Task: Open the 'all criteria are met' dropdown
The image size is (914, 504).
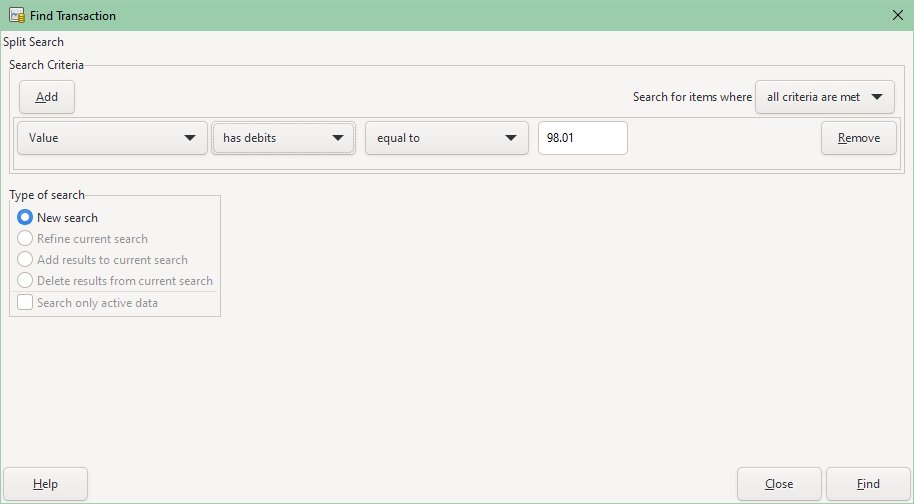Action: 824,97
